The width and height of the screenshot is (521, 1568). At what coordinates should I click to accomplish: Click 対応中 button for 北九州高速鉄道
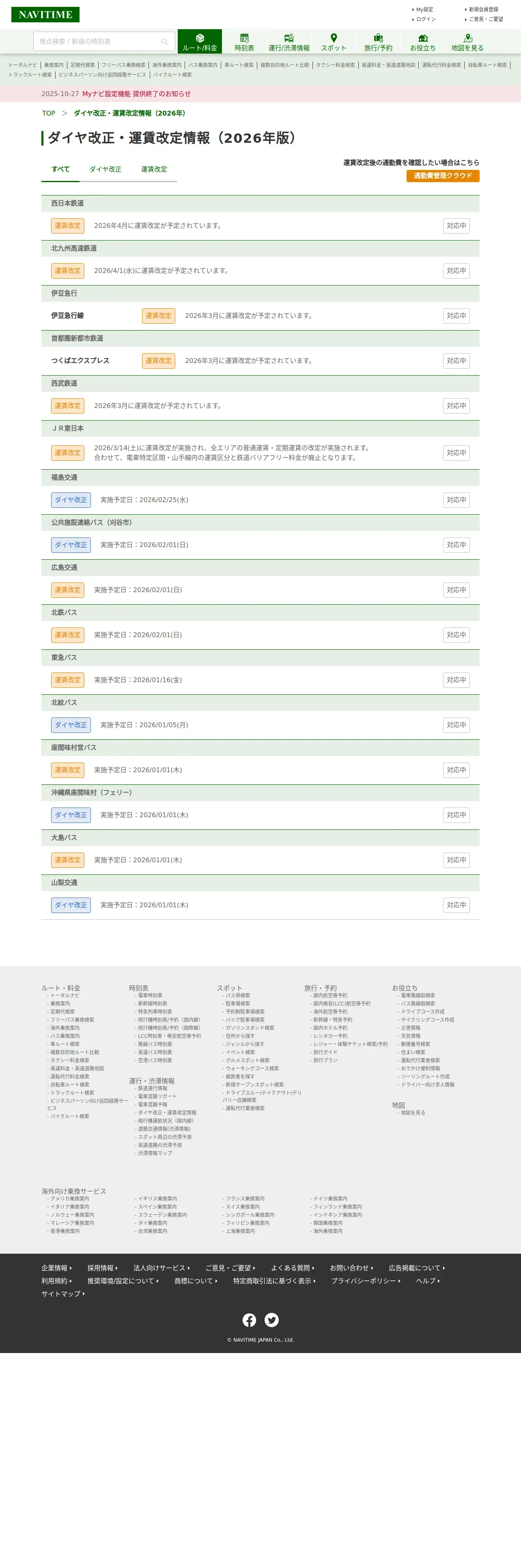tap(456, 271)
